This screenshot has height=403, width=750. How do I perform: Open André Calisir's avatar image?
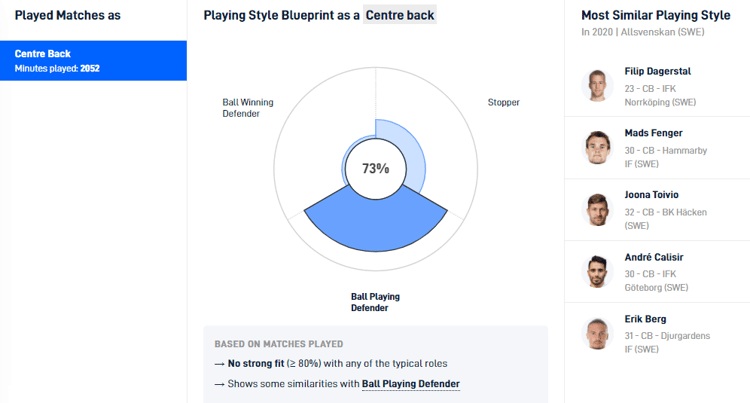(x=598, y=271)
